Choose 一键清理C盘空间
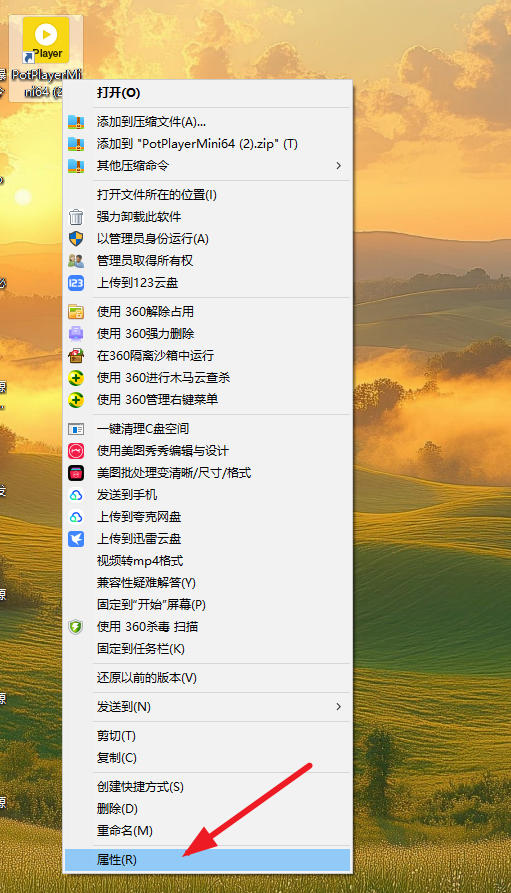 pos(207,429)
